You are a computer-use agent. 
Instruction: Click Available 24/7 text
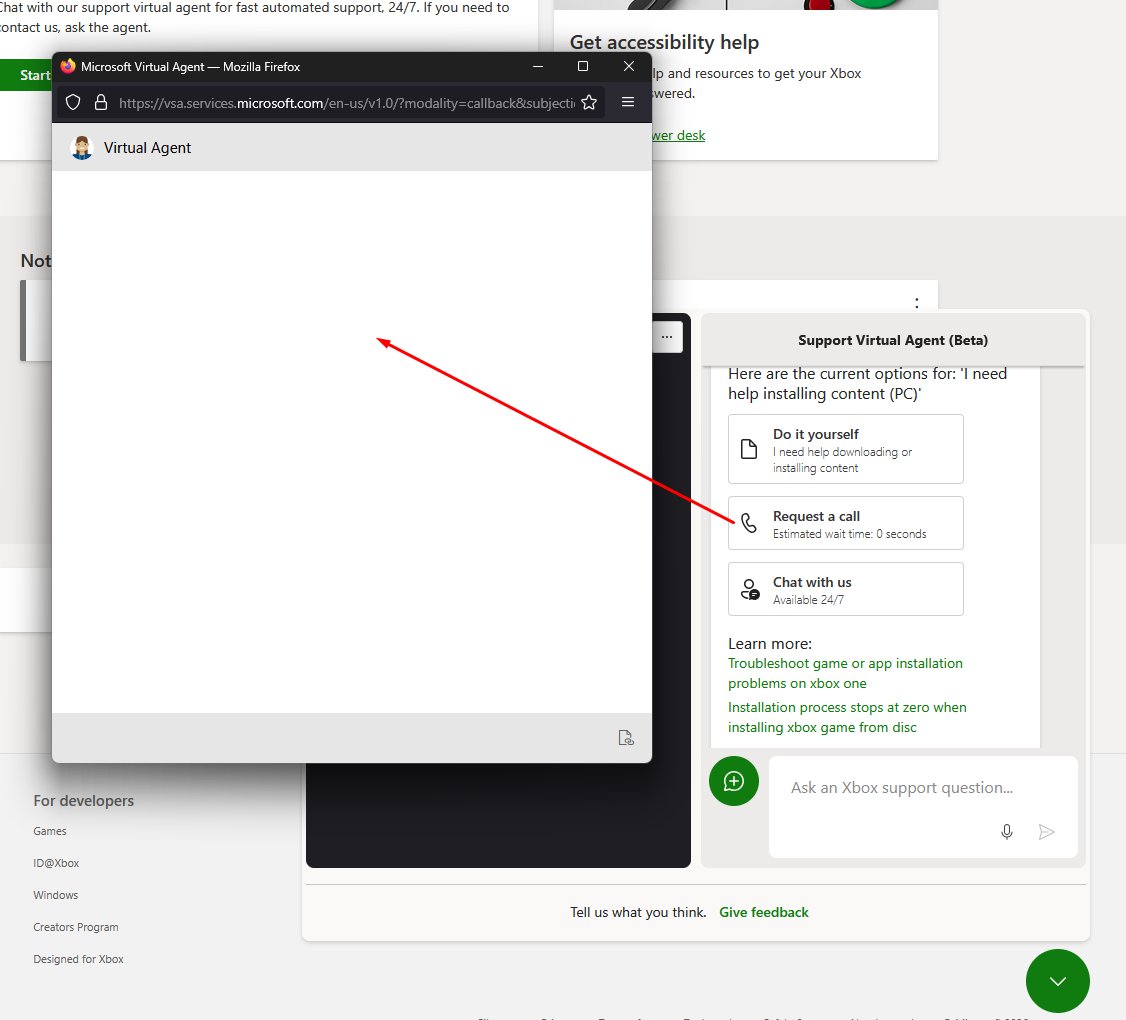(808, 600)
